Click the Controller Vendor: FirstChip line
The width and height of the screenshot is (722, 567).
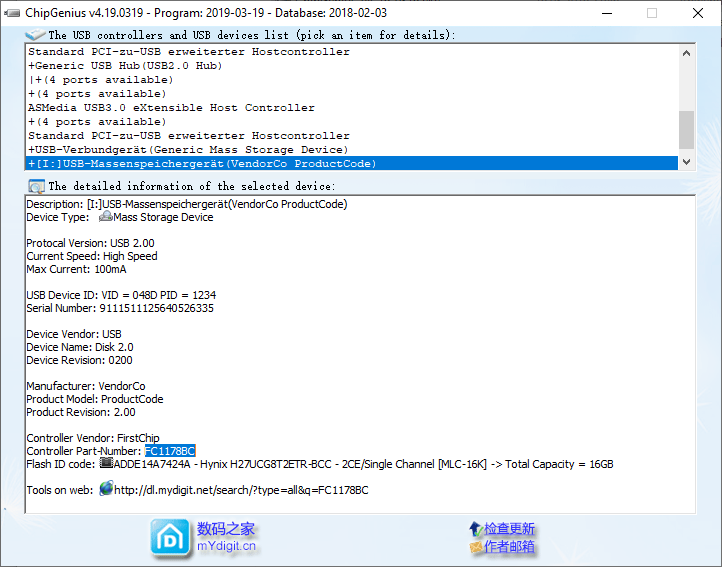point(93,438)
